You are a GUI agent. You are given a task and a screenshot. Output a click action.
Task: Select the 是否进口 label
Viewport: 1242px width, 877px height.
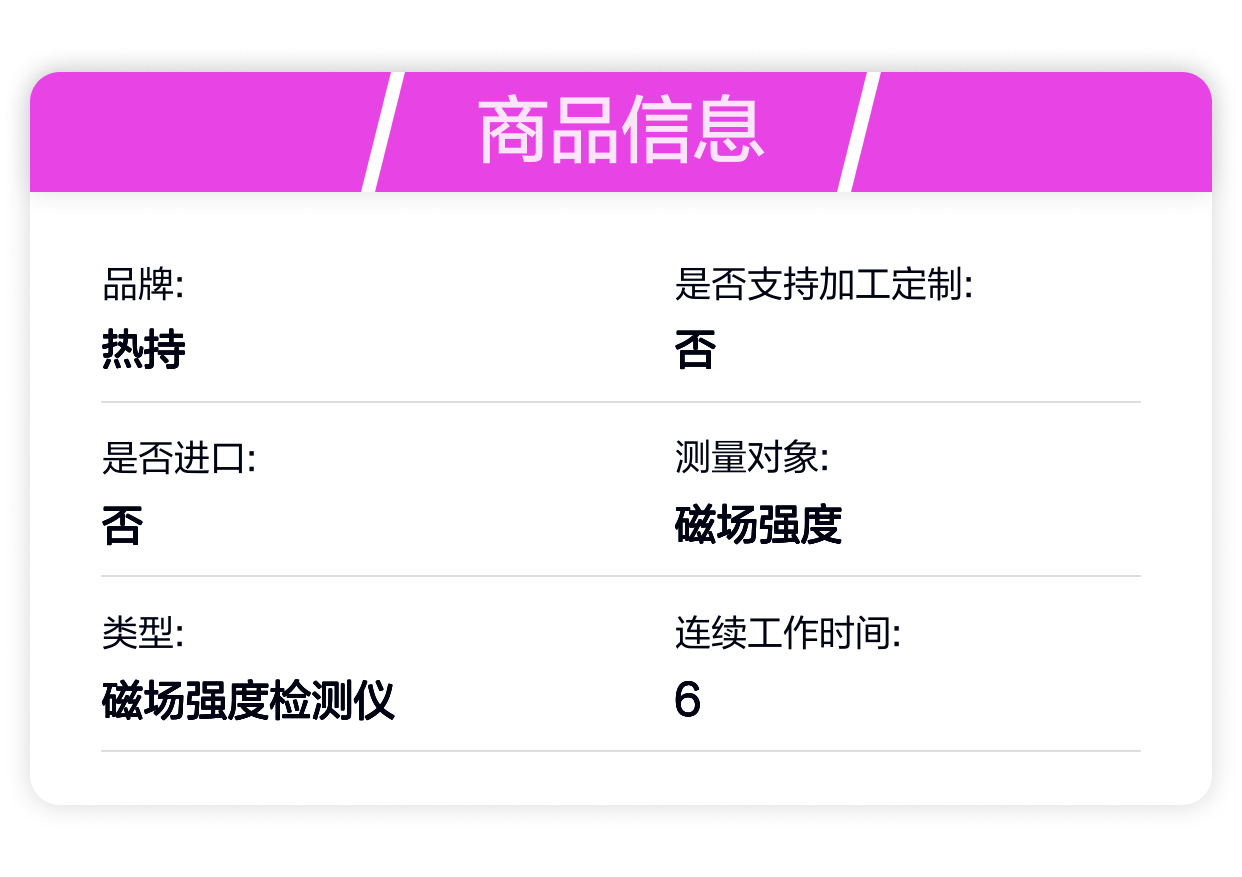click(179, 461)
